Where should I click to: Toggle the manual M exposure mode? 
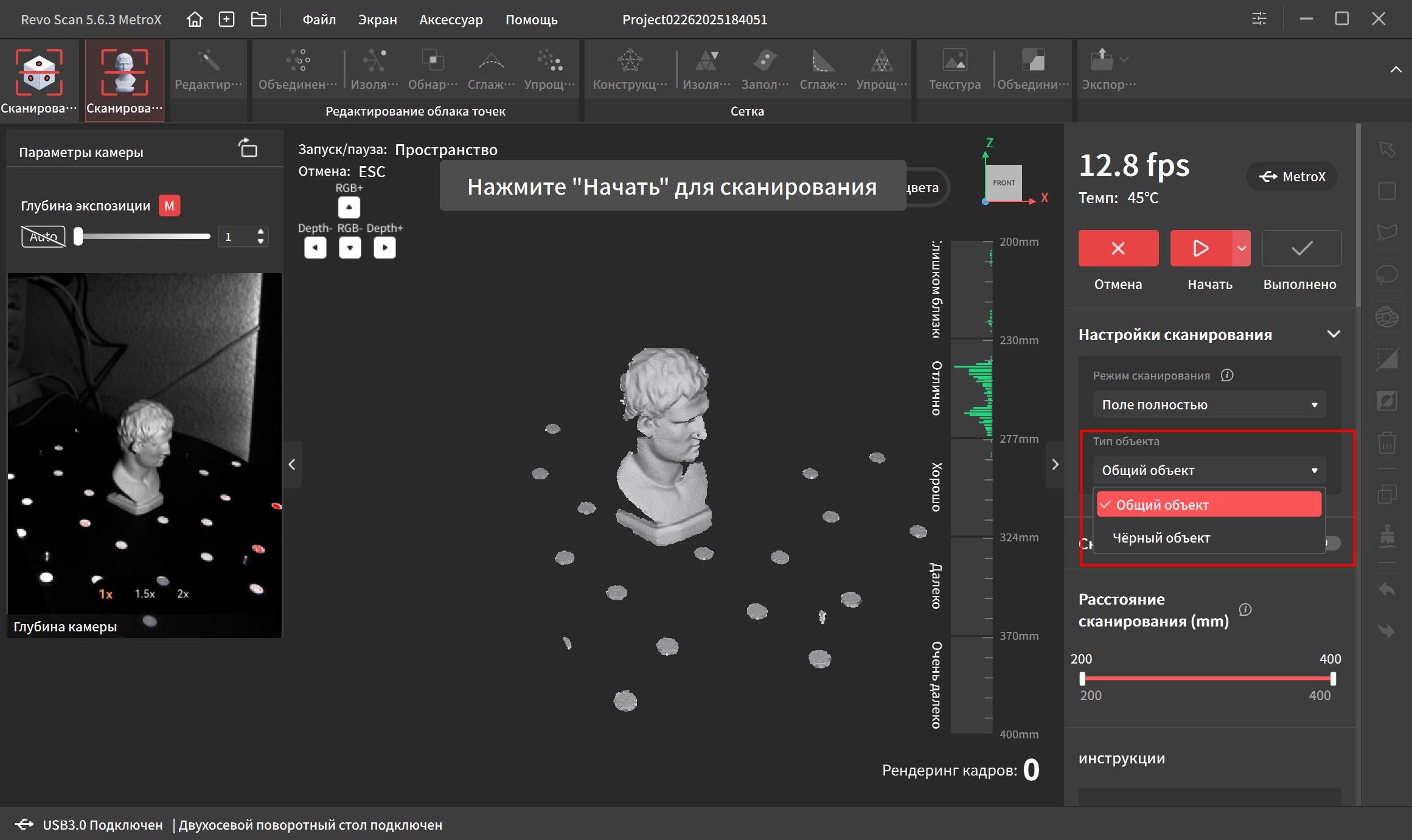pos(169,206)
